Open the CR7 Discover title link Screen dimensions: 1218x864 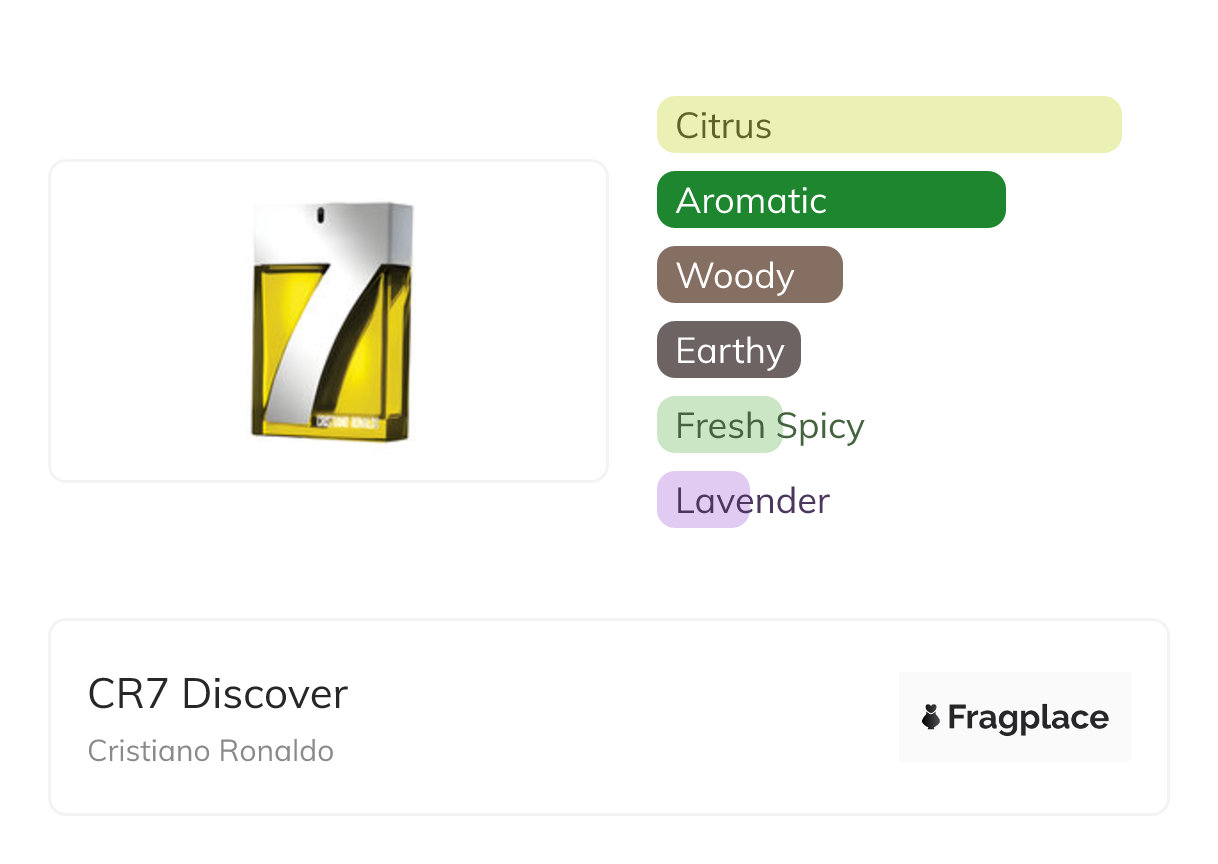click(x=218, y=694)
